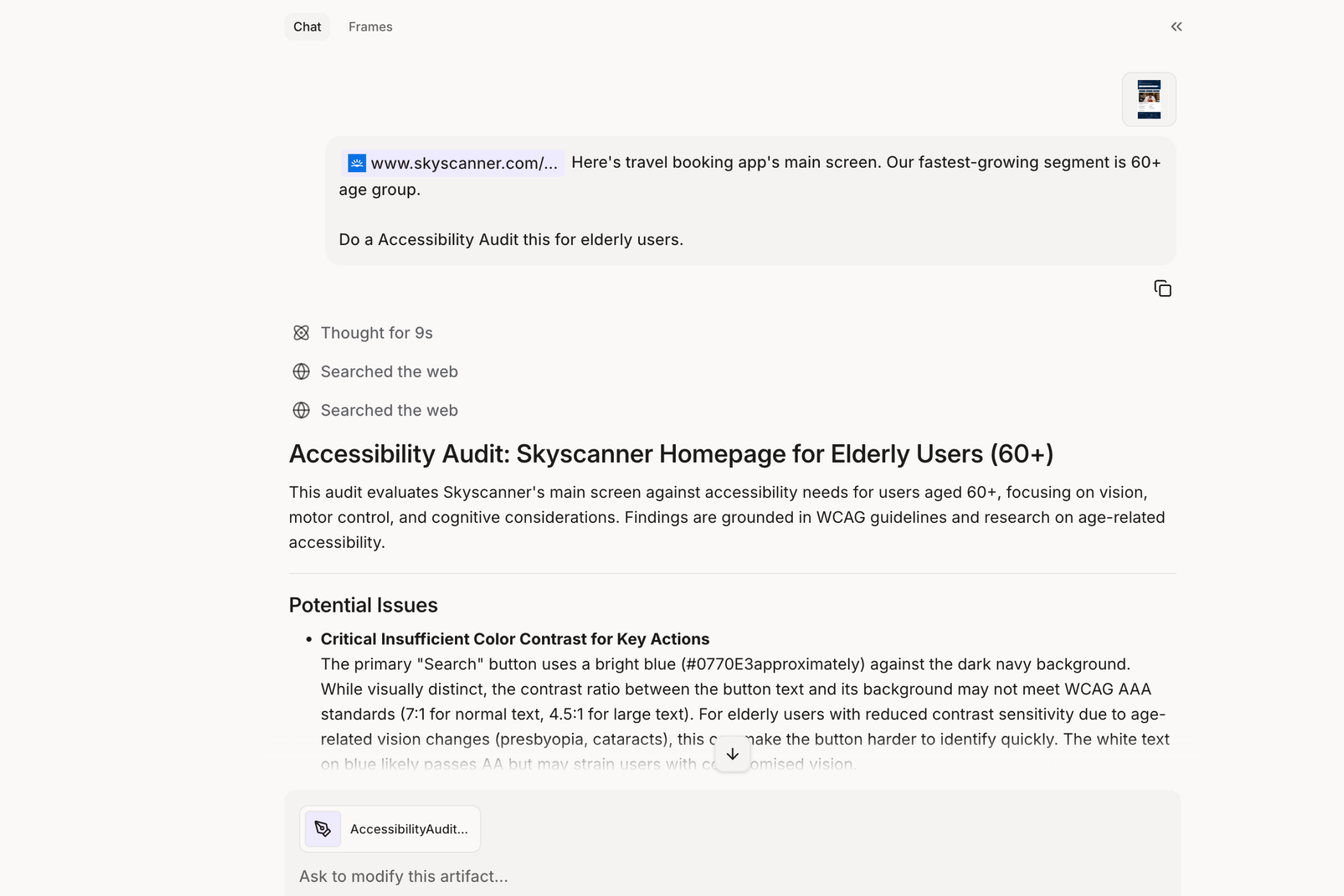1344x896 pixels.
Task: Click the atom icon beside Thought for 9s
Action: click(301, 333)
